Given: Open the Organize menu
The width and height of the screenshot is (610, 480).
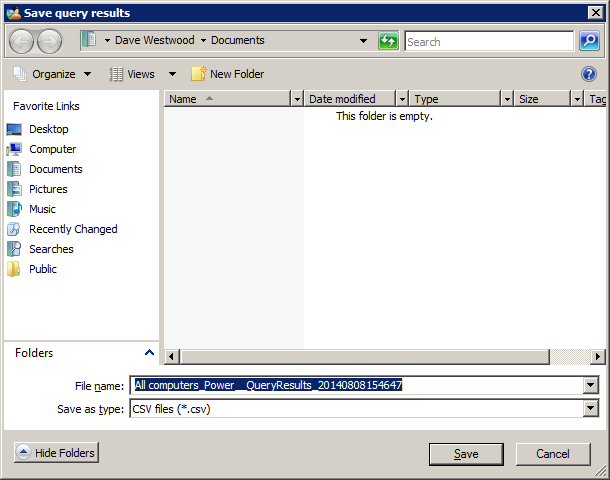Looking at the screenshot, I should (53, 74).
